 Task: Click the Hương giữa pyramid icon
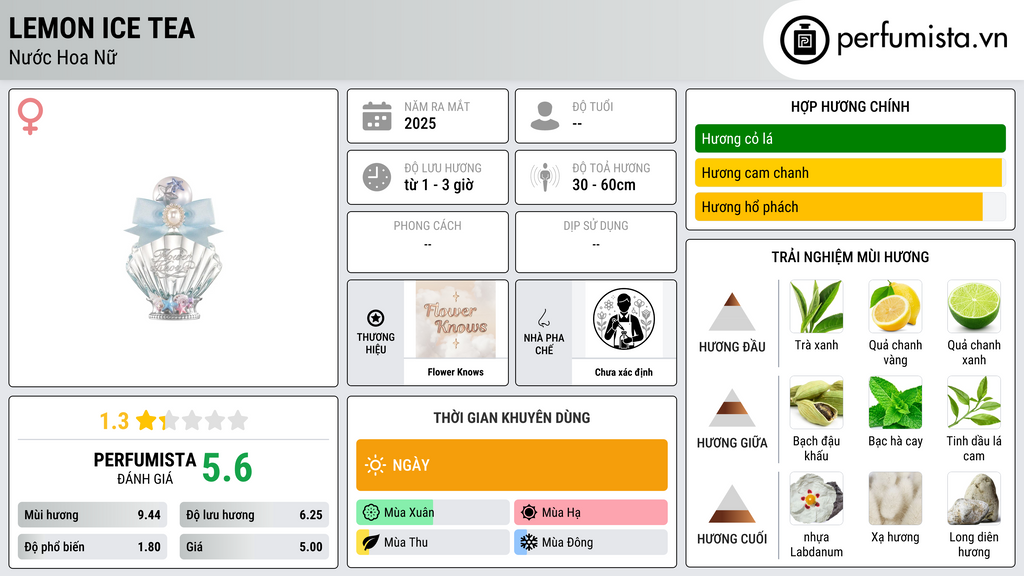point(732,408)
